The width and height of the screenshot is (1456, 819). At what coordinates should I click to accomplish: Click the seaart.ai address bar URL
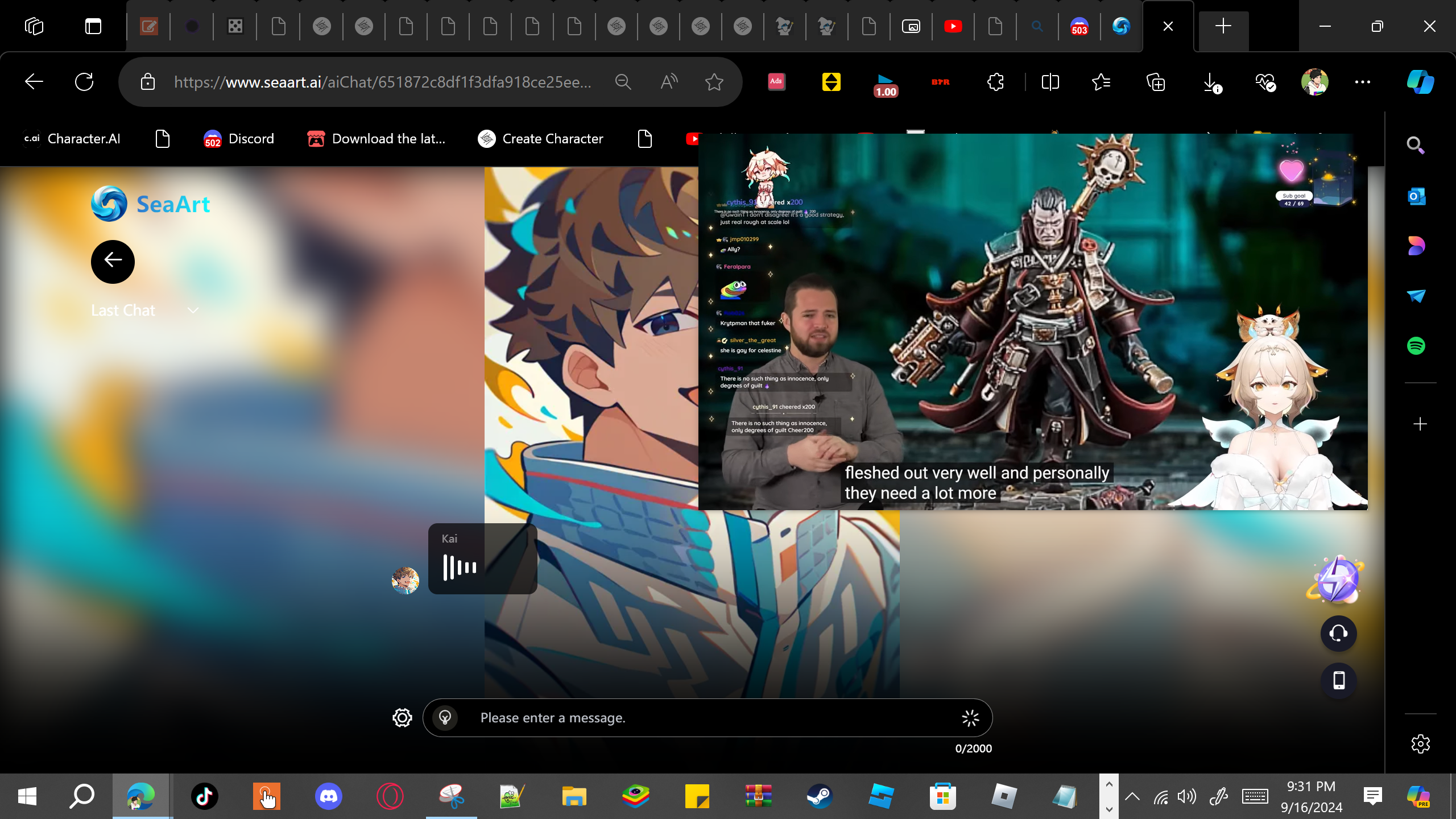coord(382,82)
